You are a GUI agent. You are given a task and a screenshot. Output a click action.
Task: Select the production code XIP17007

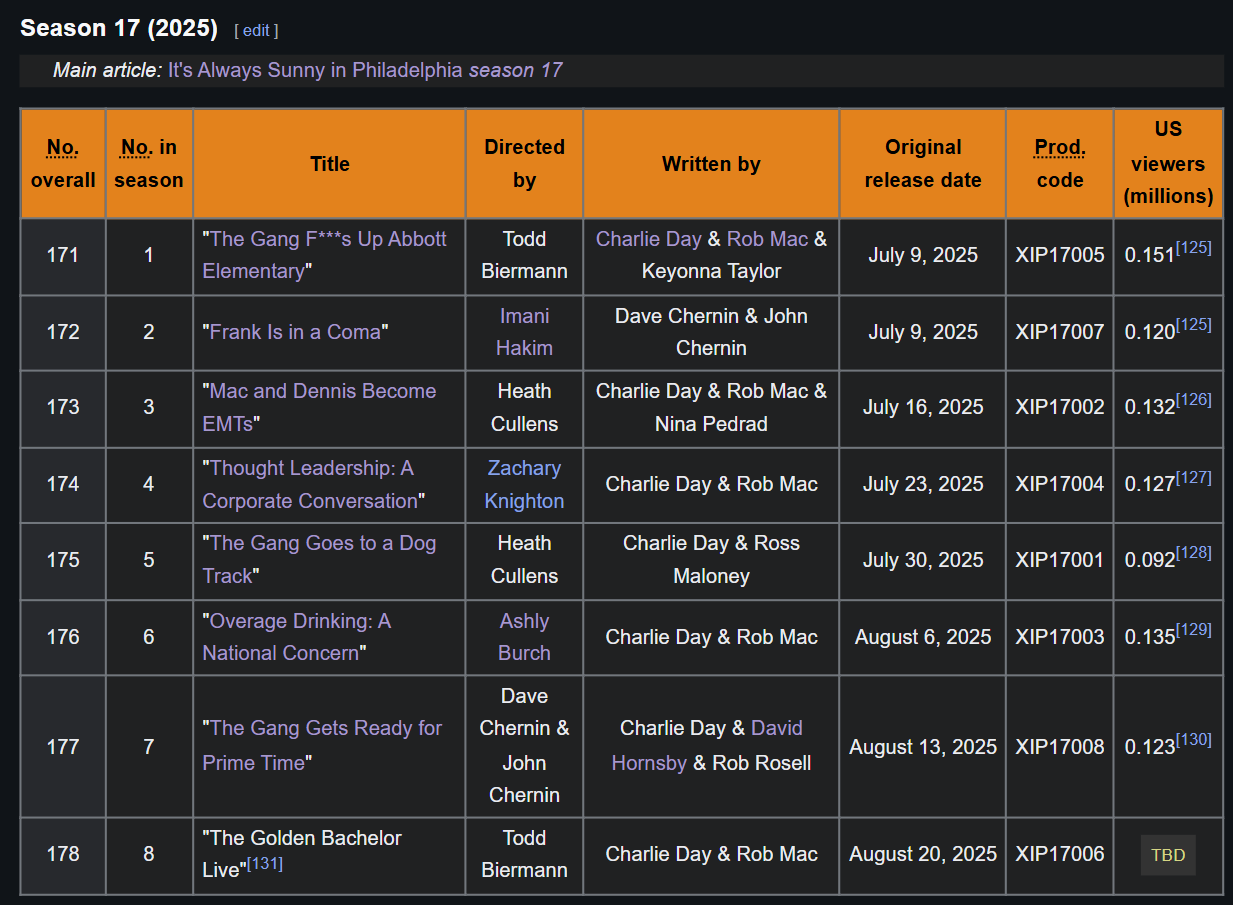tap(1060, 332)
